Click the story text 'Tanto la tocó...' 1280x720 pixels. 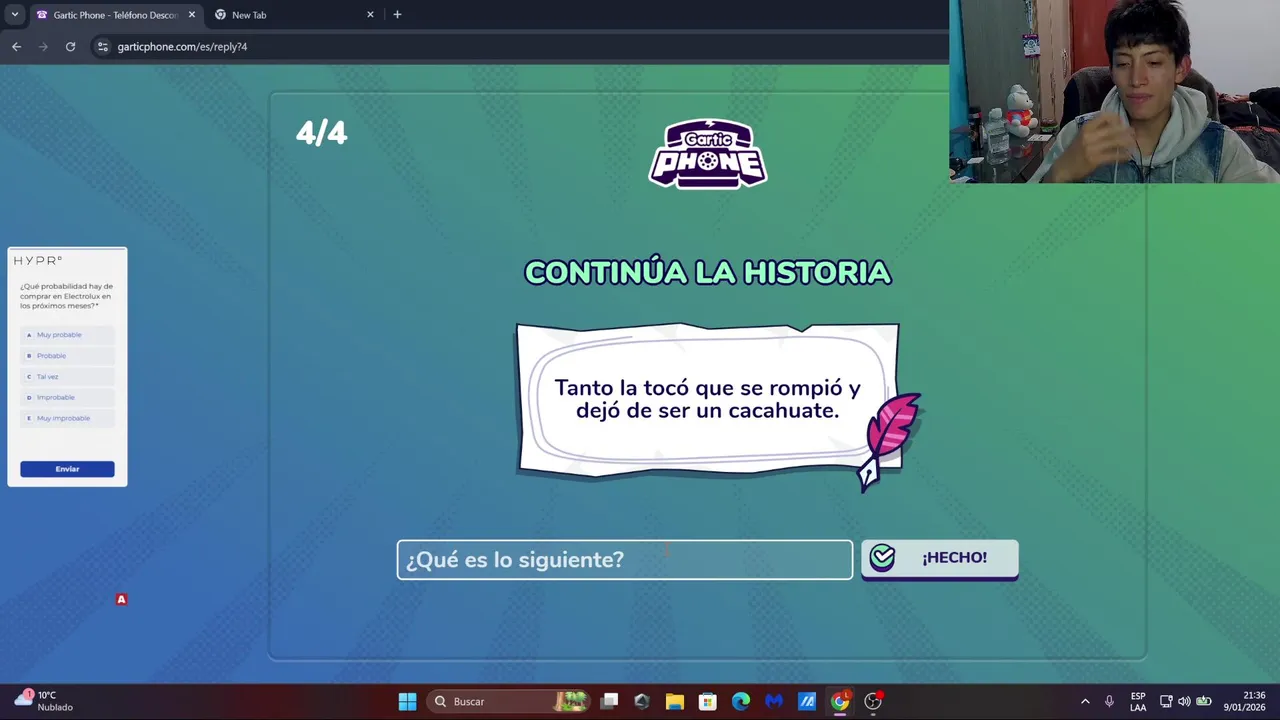(707, 399)
